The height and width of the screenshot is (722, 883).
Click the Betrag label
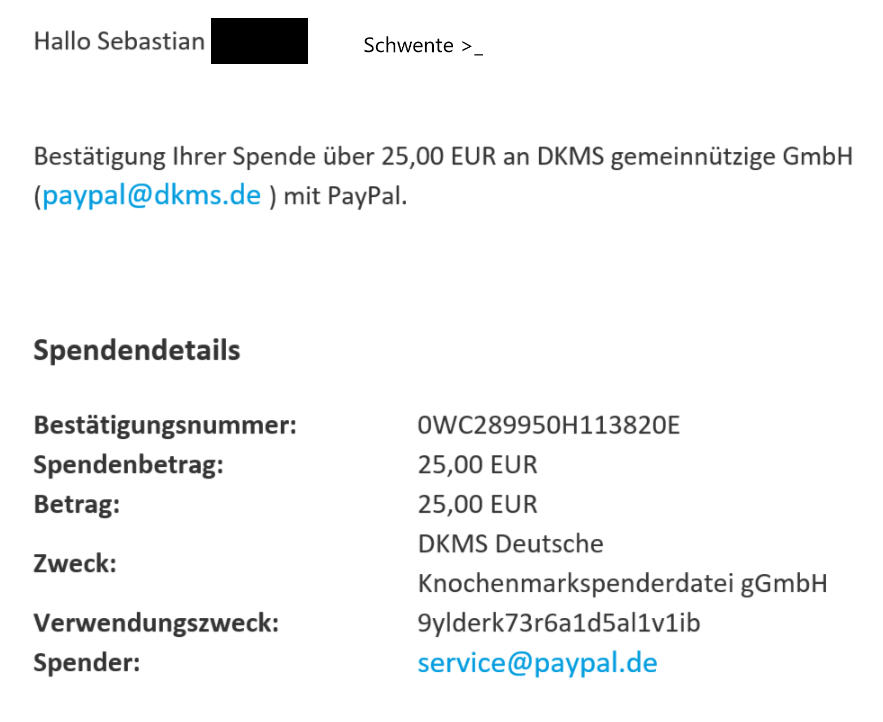(77, 505)
